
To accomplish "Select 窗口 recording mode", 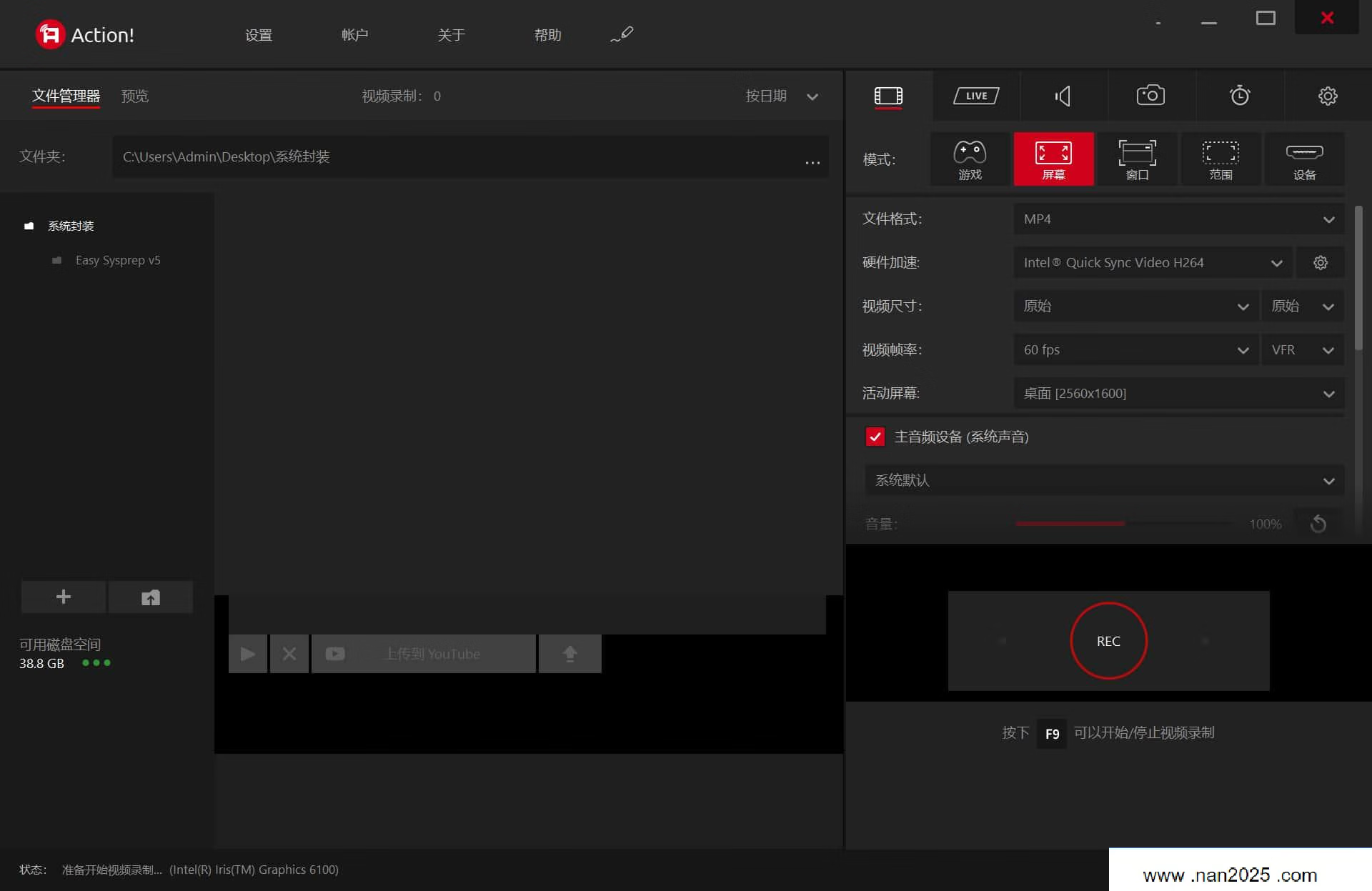I will tap(1137, 159).
